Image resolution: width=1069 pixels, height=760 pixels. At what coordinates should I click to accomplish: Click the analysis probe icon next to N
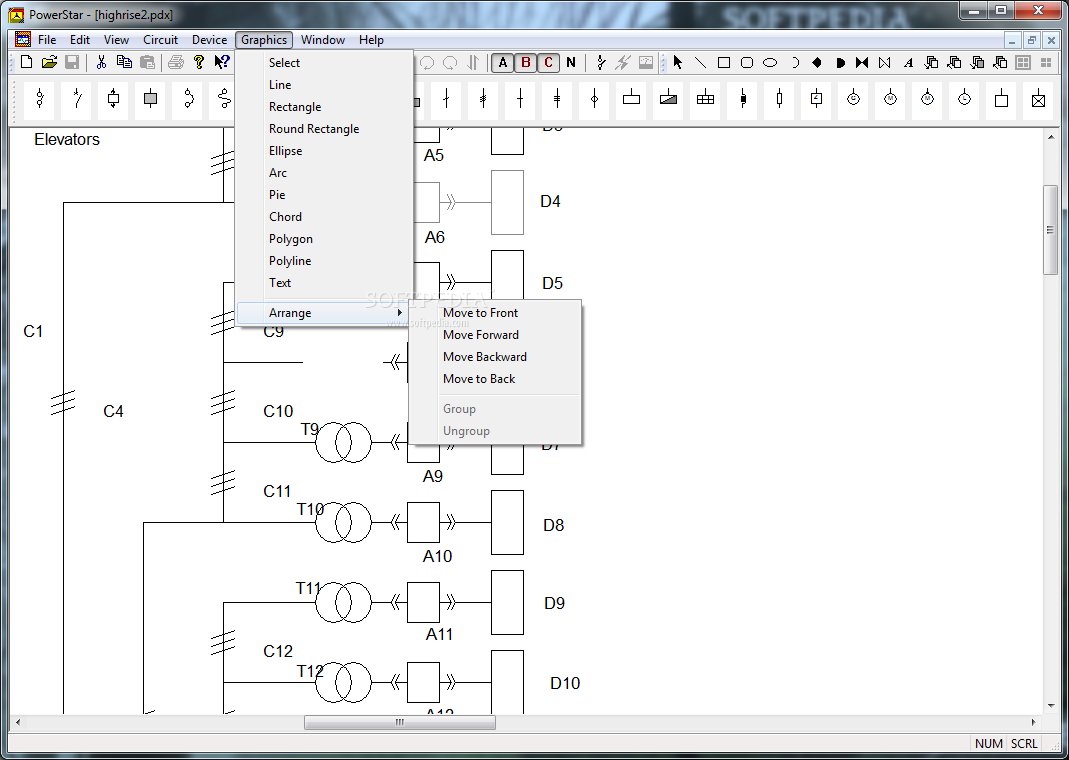pos(601,63)
